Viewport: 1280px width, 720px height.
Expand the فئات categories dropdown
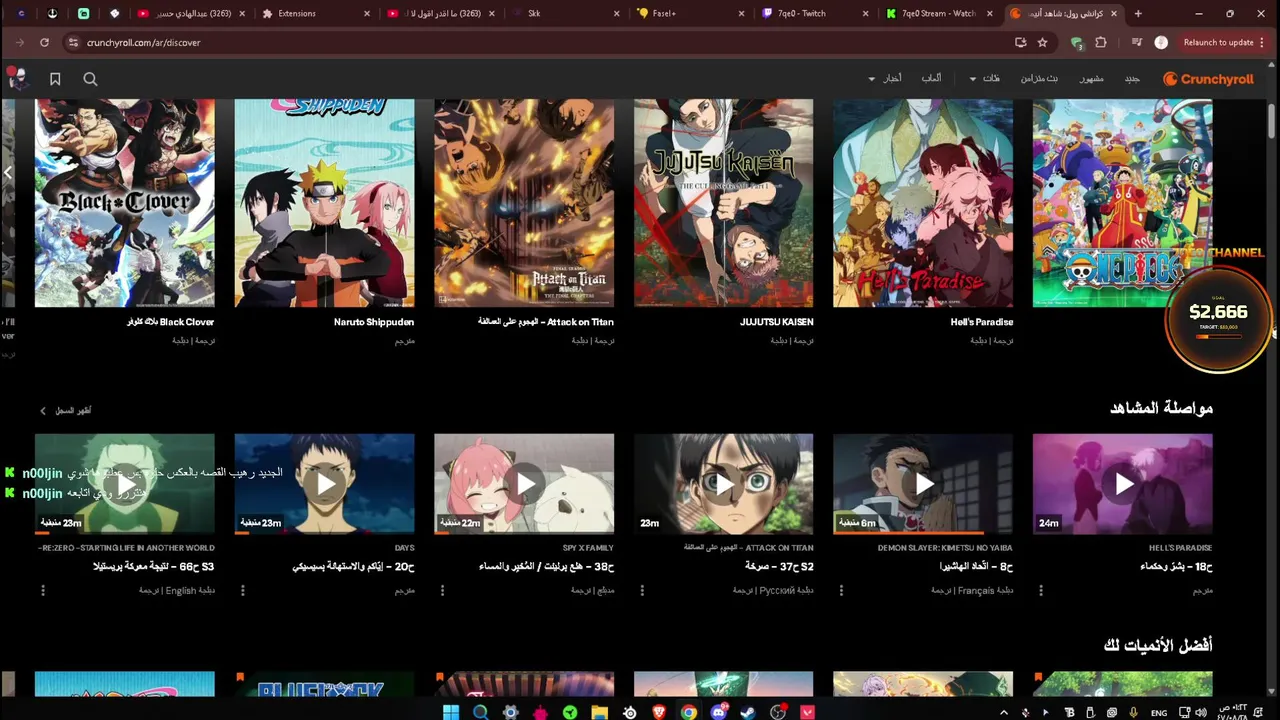985,78
